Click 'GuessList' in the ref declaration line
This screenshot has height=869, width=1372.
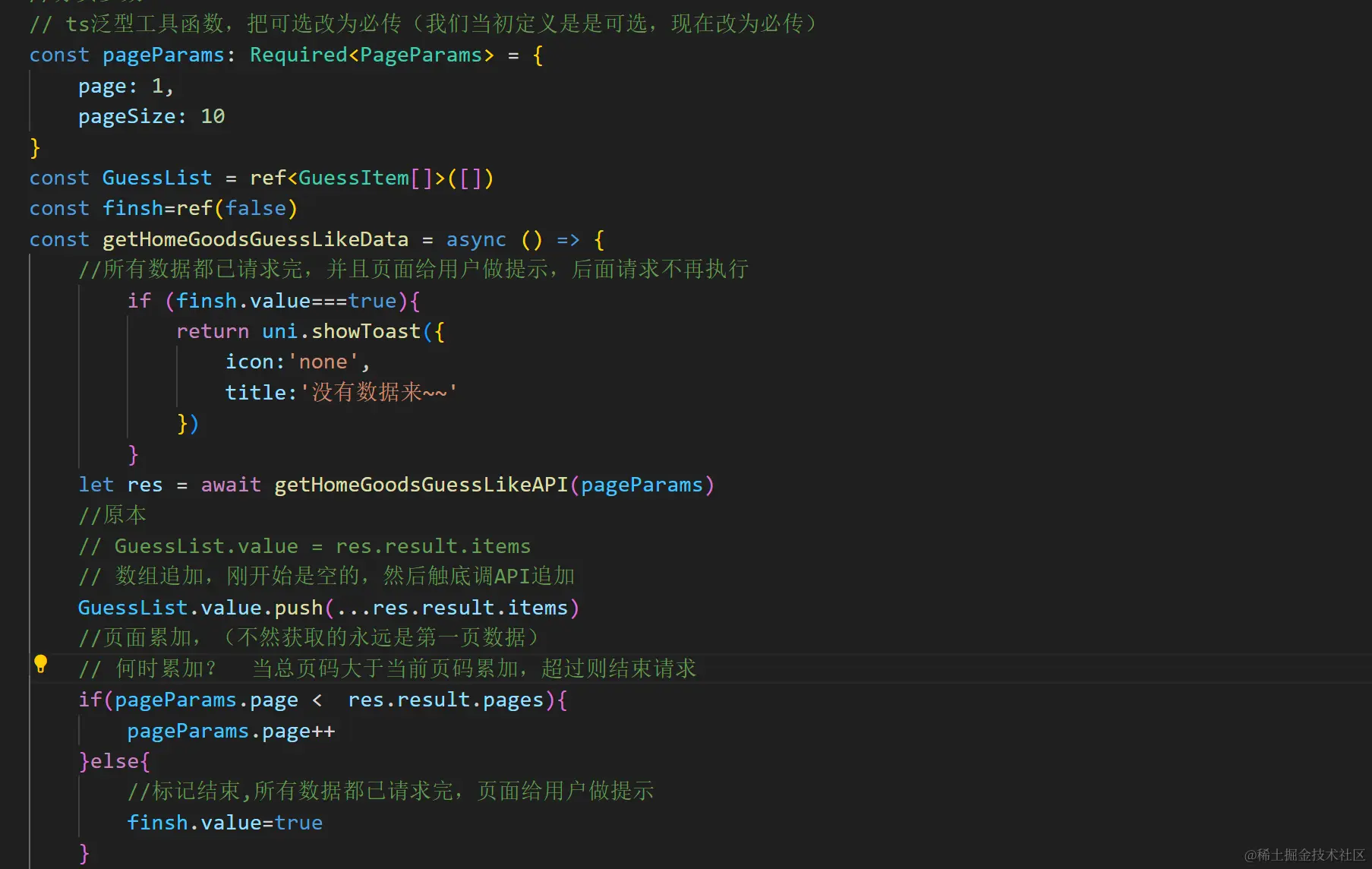coord(157,178)
